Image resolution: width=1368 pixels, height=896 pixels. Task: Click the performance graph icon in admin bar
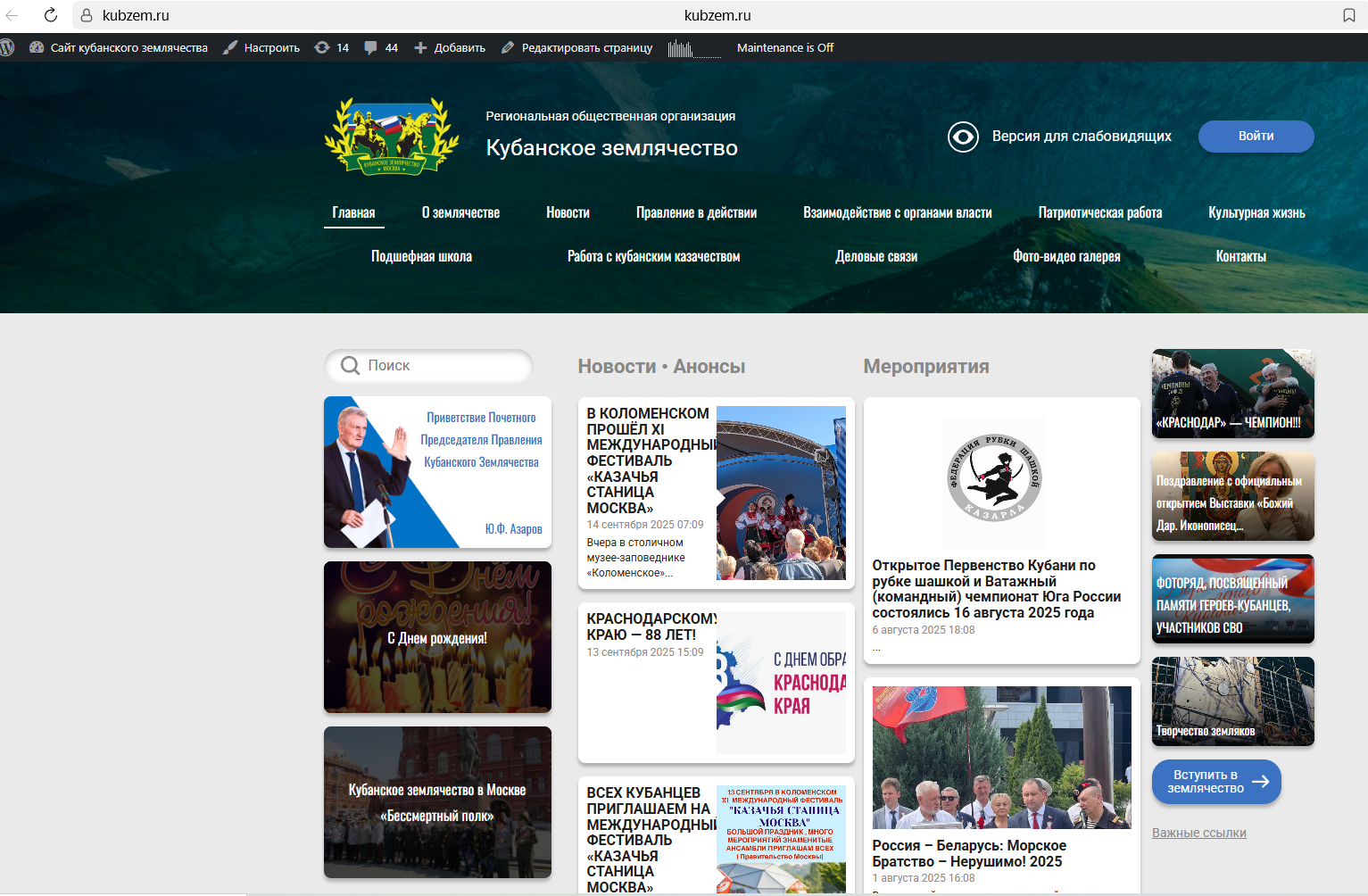[x=693, y=48]
